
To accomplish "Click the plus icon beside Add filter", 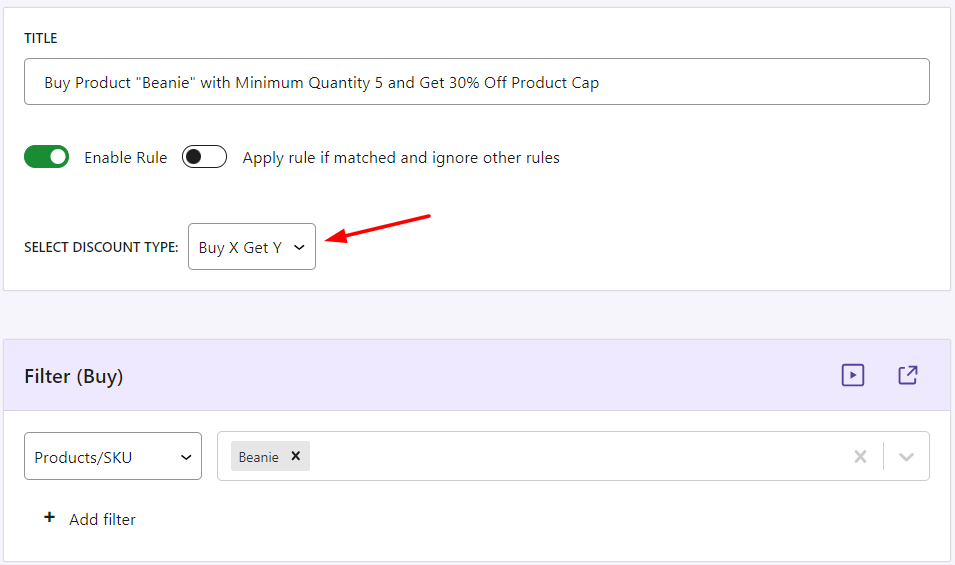I will point(49,518).
